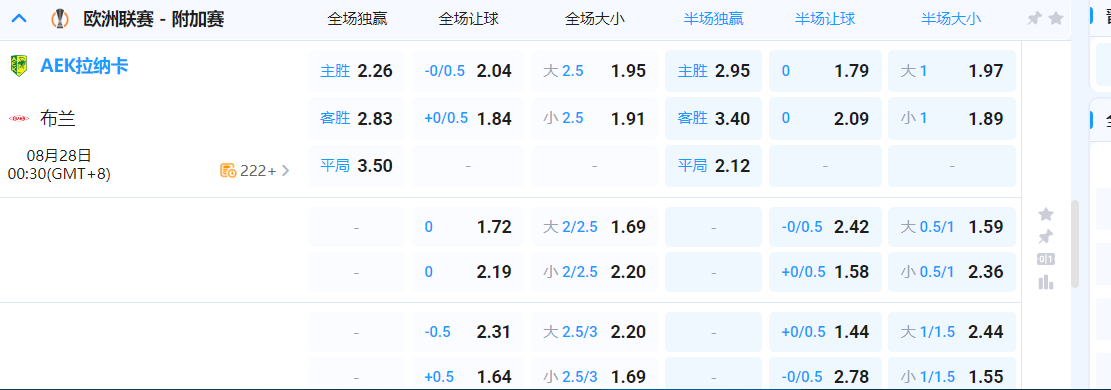Viewport: 1111px width, 390px height.
Task: Choose 大 2.5/3 at odds 2.20
Action: click(x=594, y=332)
